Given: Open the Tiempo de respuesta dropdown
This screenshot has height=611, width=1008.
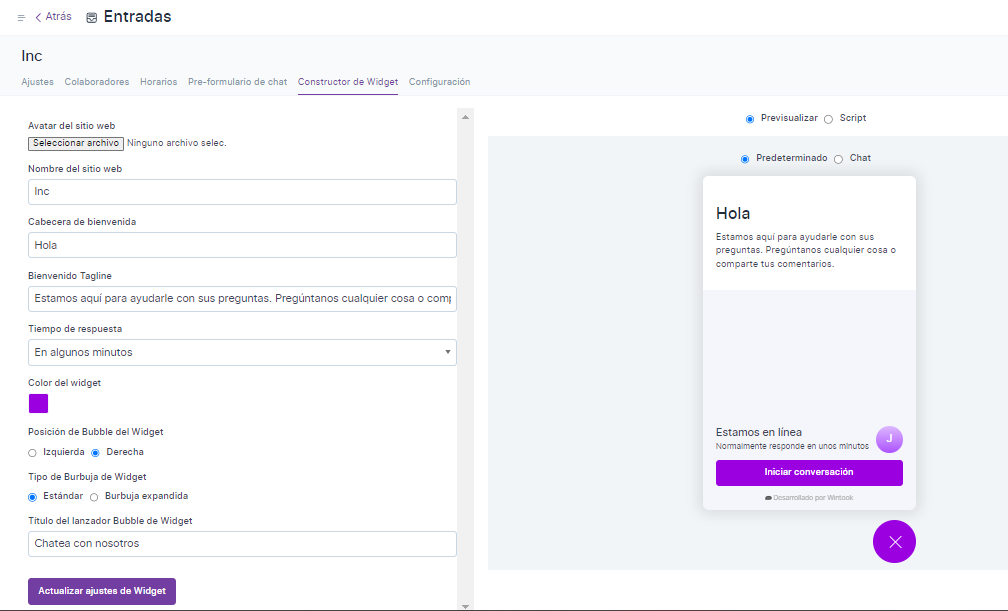Looking at the screenshot, I should coord(242,352).
